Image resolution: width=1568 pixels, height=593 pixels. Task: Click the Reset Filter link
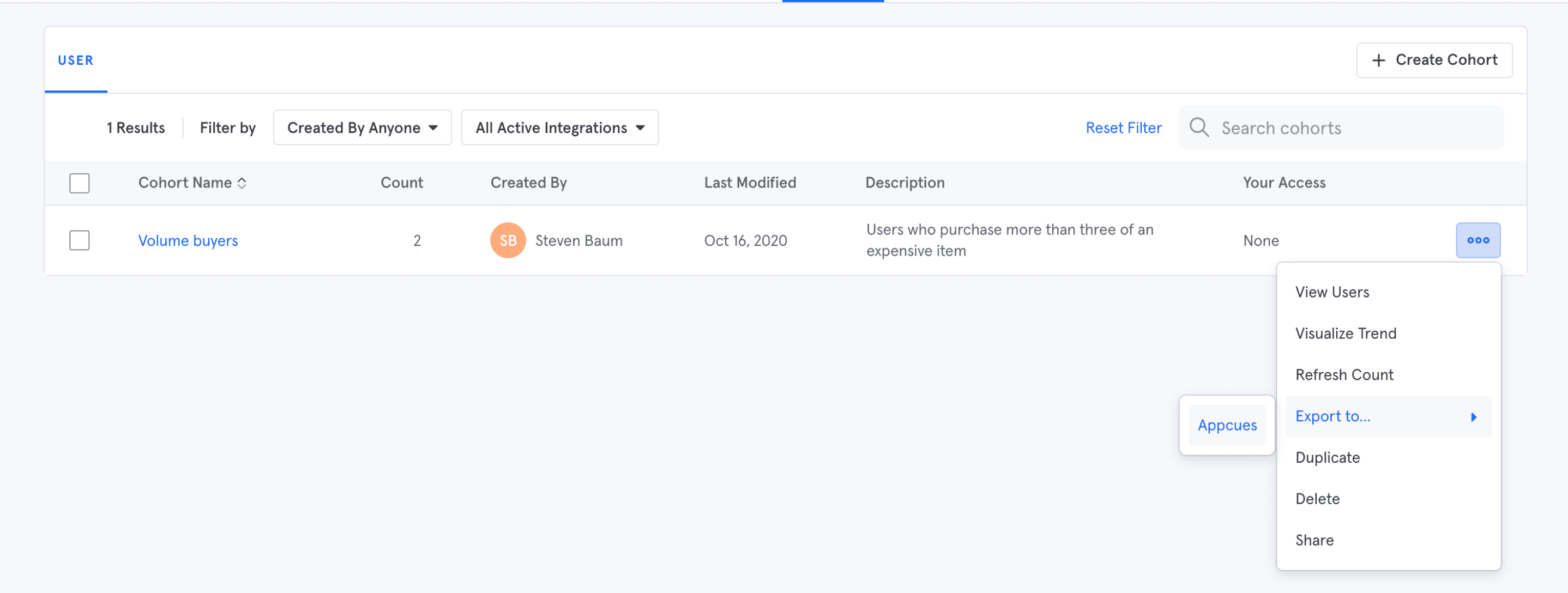click(1123, 128)
